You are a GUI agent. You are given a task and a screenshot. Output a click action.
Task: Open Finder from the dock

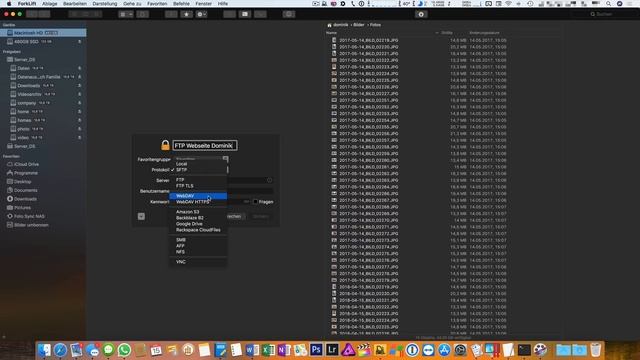tap(44, 350)
